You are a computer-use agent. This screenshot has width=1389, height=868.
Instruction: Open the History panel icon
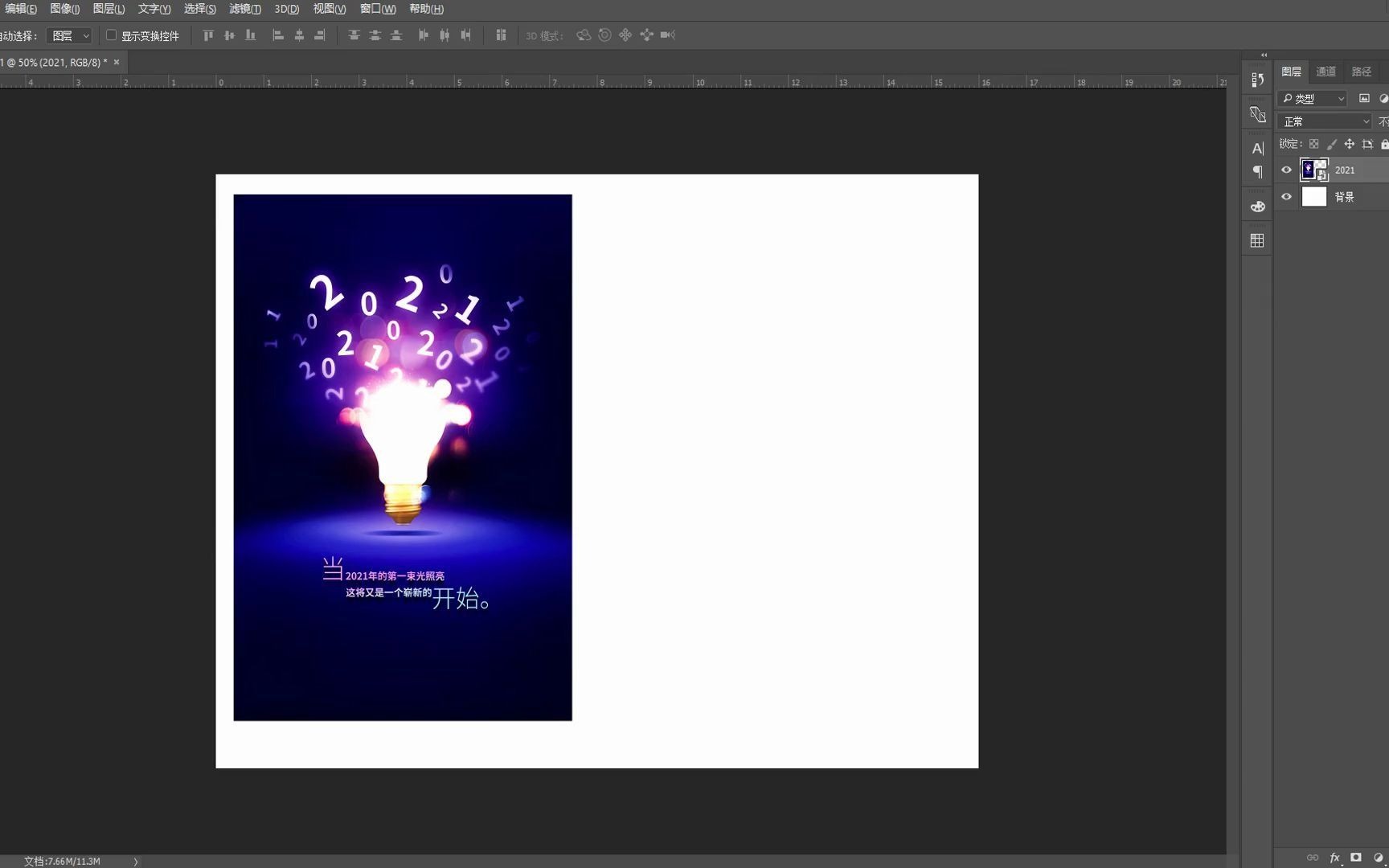point(1258,80)
